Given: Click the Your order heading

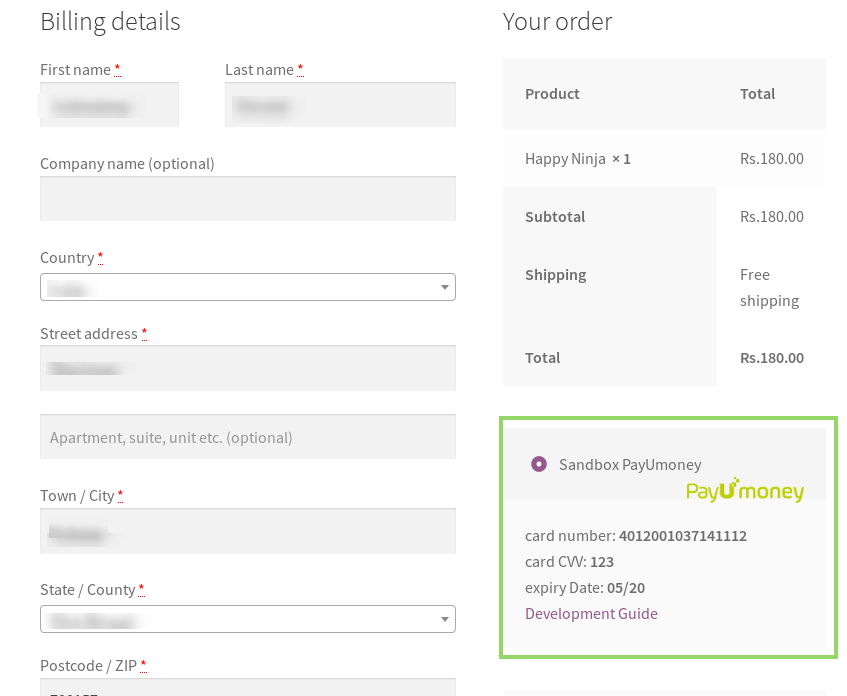Looking at the screenshot, I should coord(557,21).
